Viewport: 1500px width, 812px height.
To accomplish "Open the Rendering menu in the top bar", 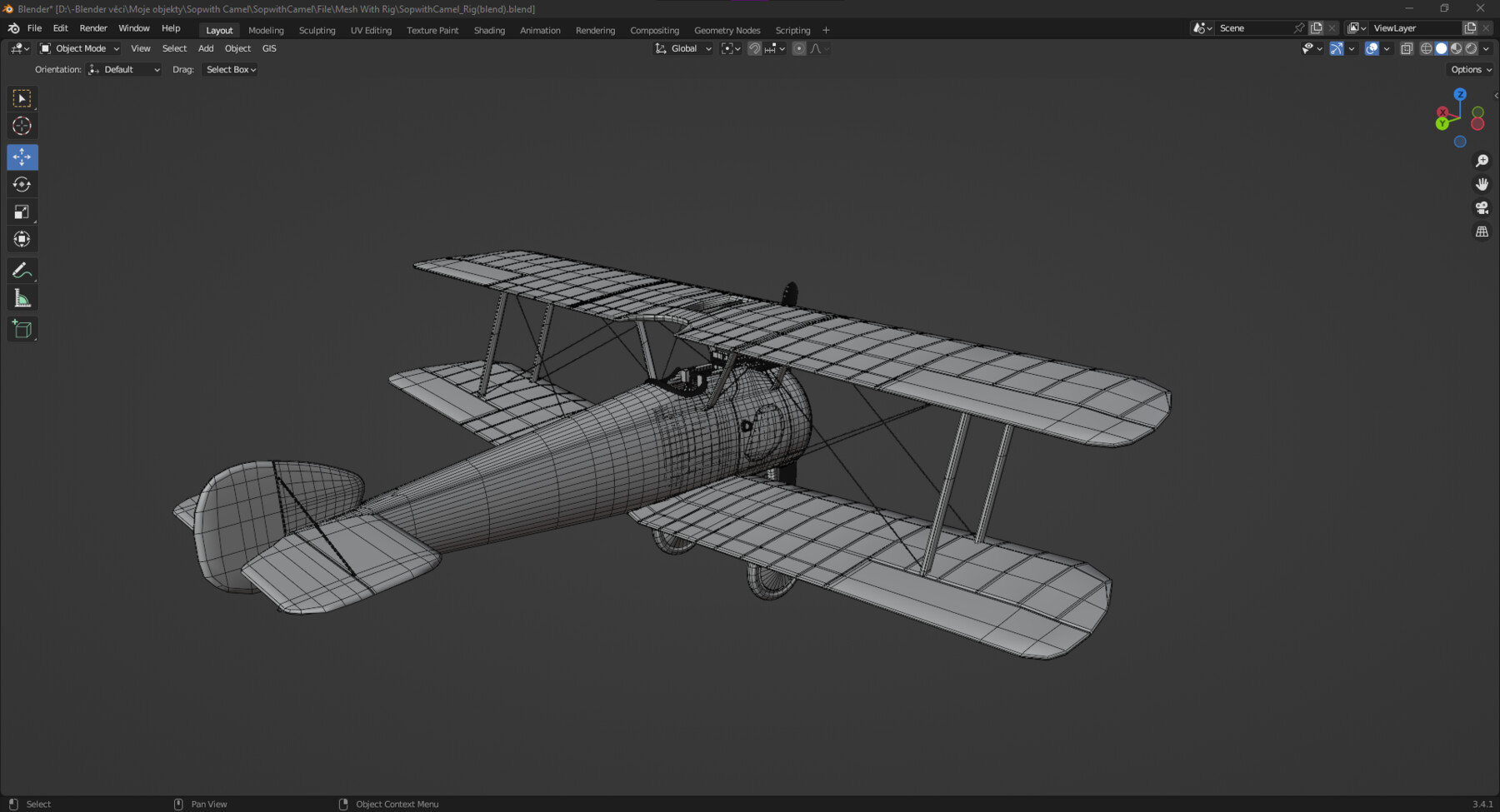I will click(x=595, y=30).
